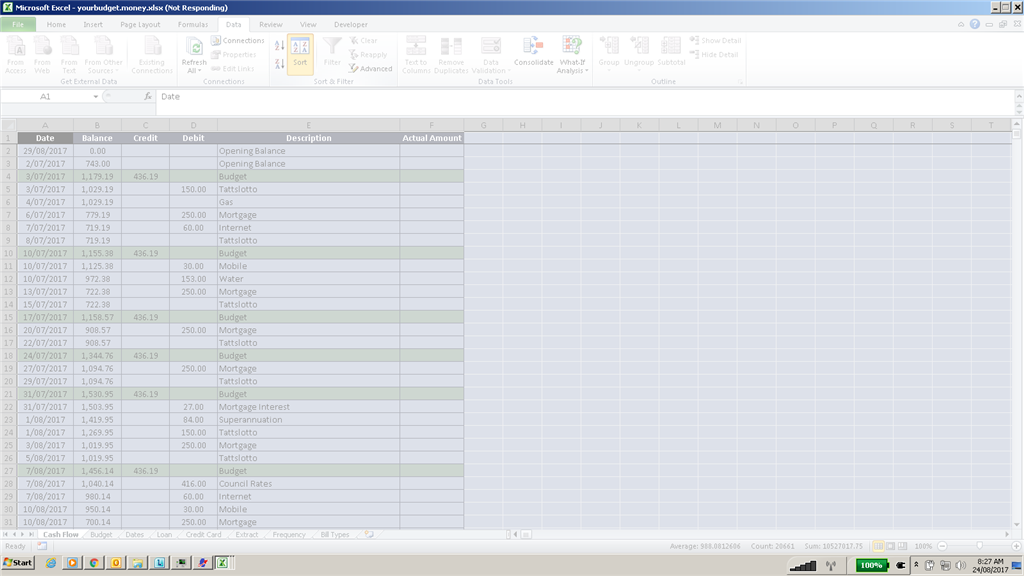Open workbook Connections

tap(238, 40)
